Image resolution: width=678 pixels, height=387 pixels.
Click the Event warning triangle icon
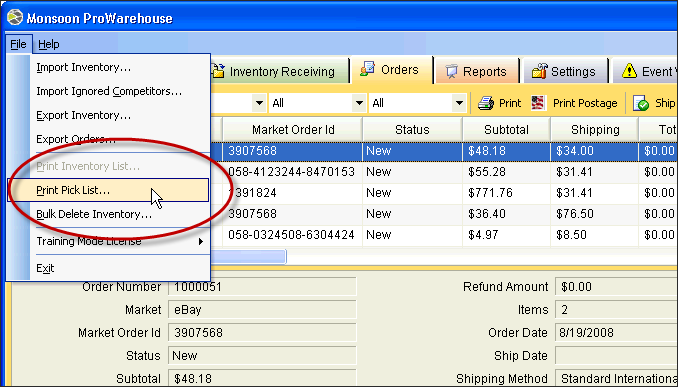pos(629,71)
